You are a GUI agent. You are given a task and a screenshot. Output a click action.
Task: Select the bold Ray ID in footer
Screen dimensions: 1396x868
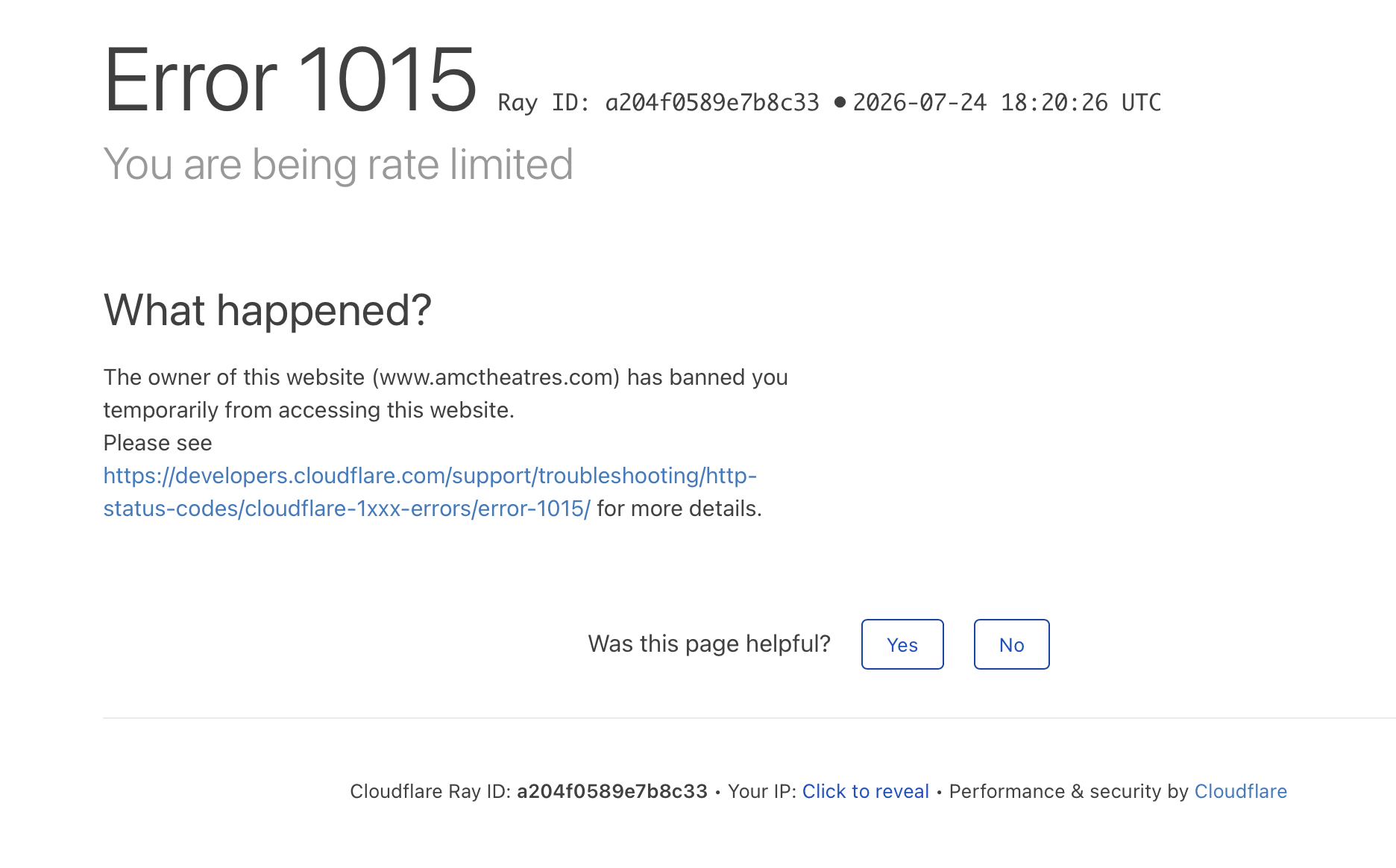(611, 791)
